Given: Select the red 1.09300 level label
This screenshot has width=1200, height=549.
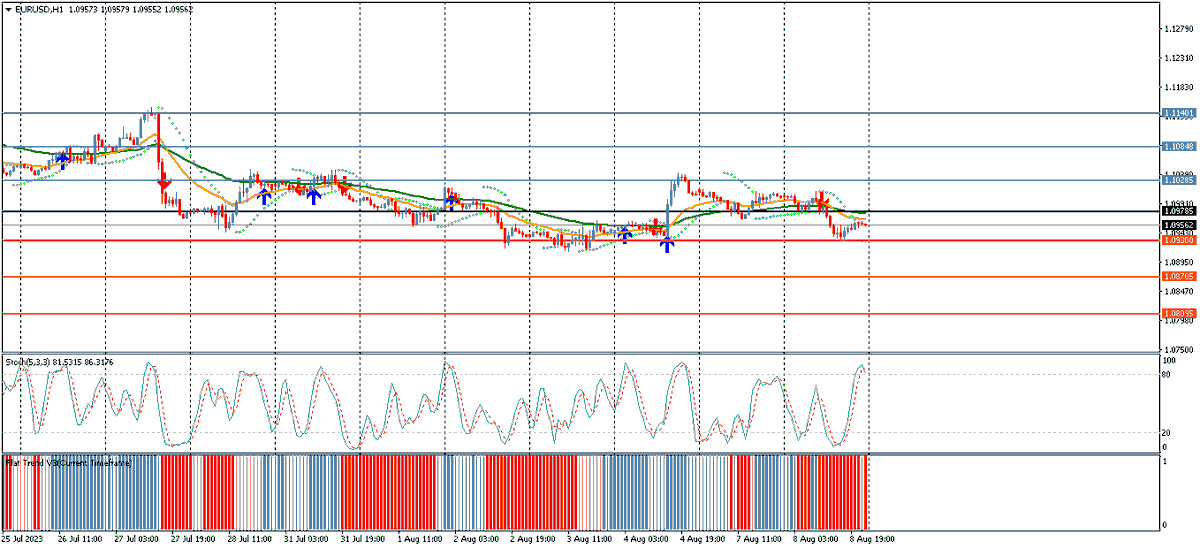Looking at the screenshot, I should tap(1180, 240).
